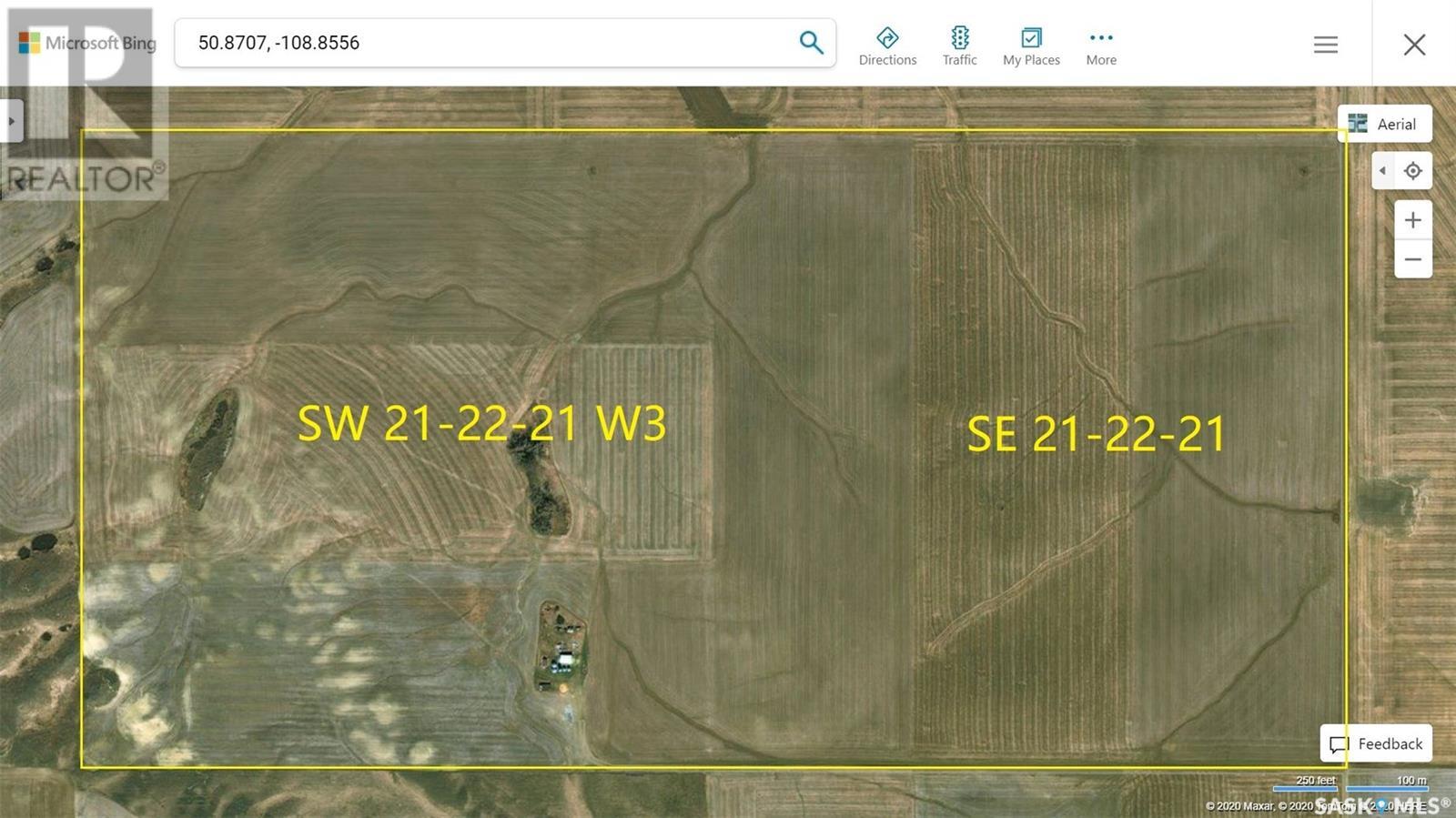Open My Places
Image resolution: width=1456 pixels, height=818 pixels.
coord(1031,46)
